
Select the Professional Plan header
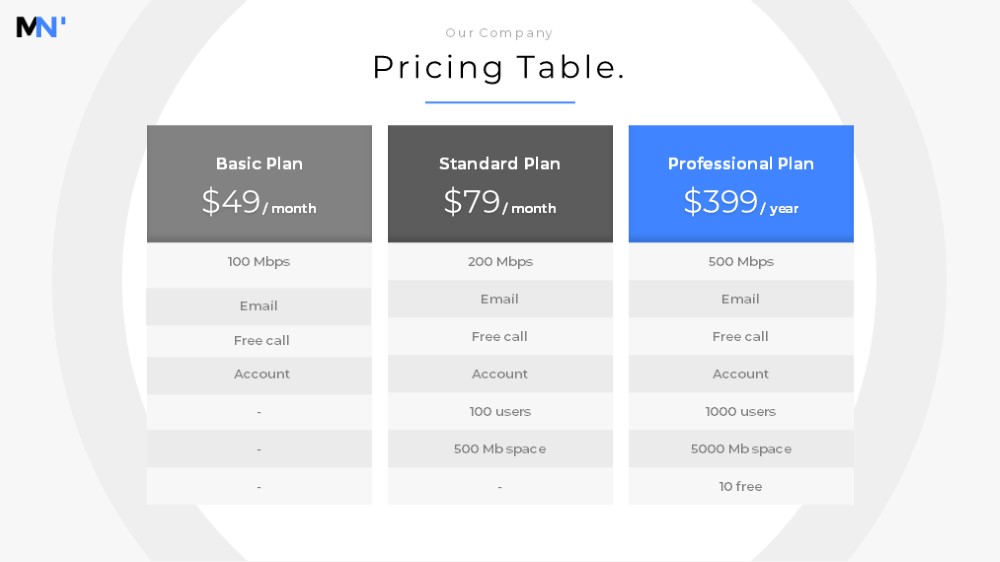coord(741,164)
